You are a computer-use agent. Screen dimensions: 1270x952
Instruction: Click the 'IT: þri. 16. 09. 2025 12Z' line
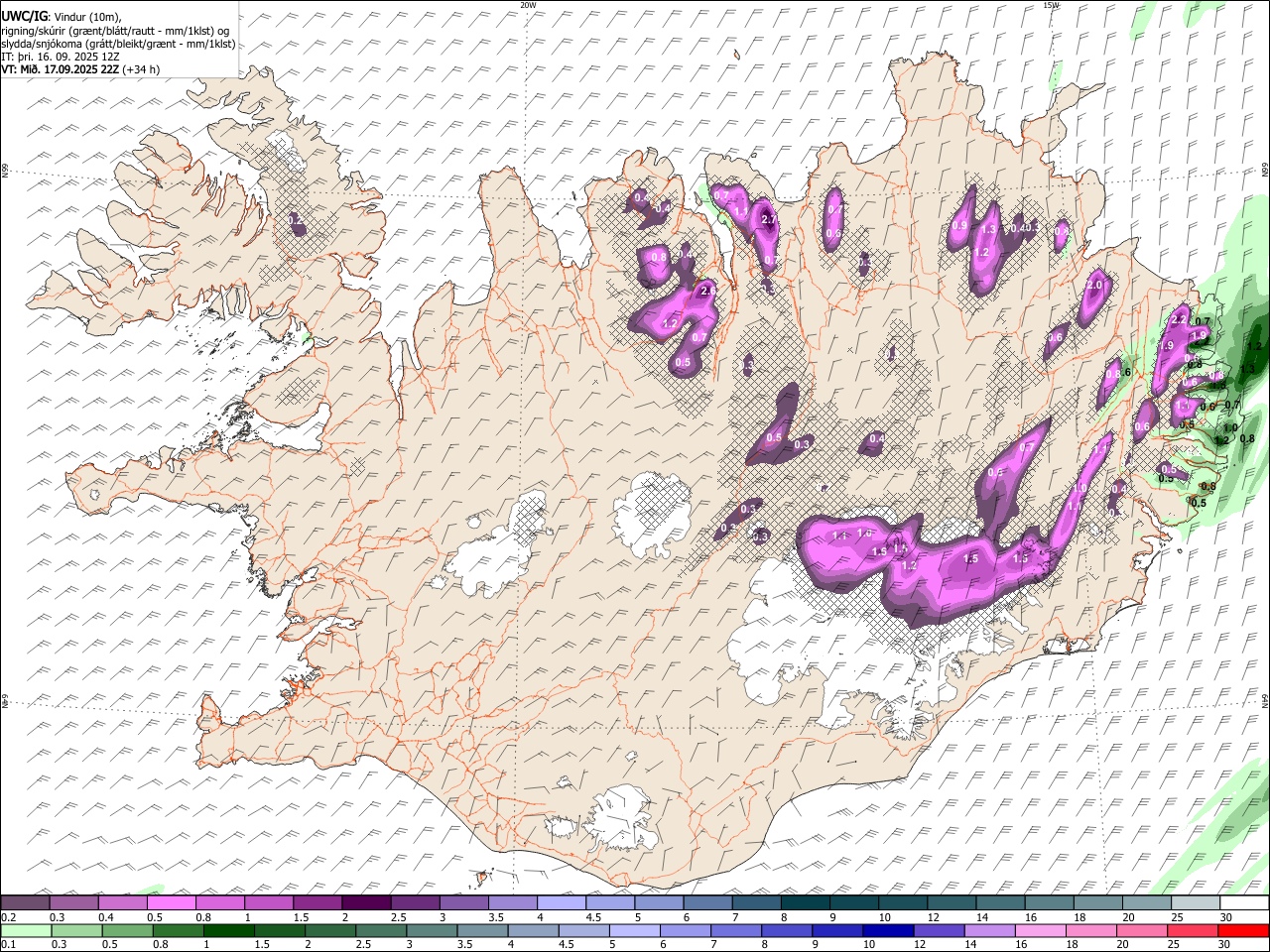click(x=61, y=57)
